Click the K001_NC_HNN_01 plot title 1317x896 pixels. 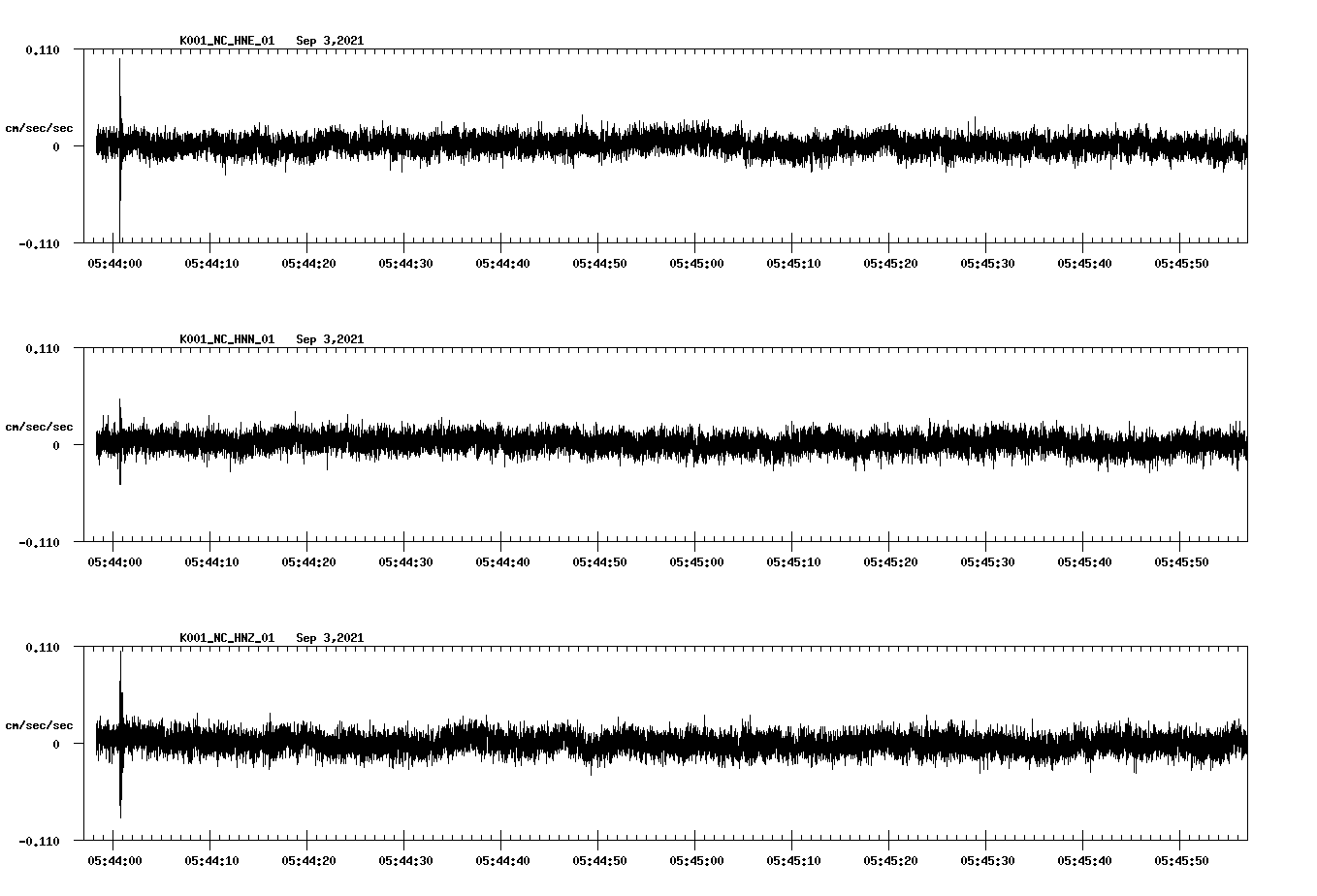point(272,339)
